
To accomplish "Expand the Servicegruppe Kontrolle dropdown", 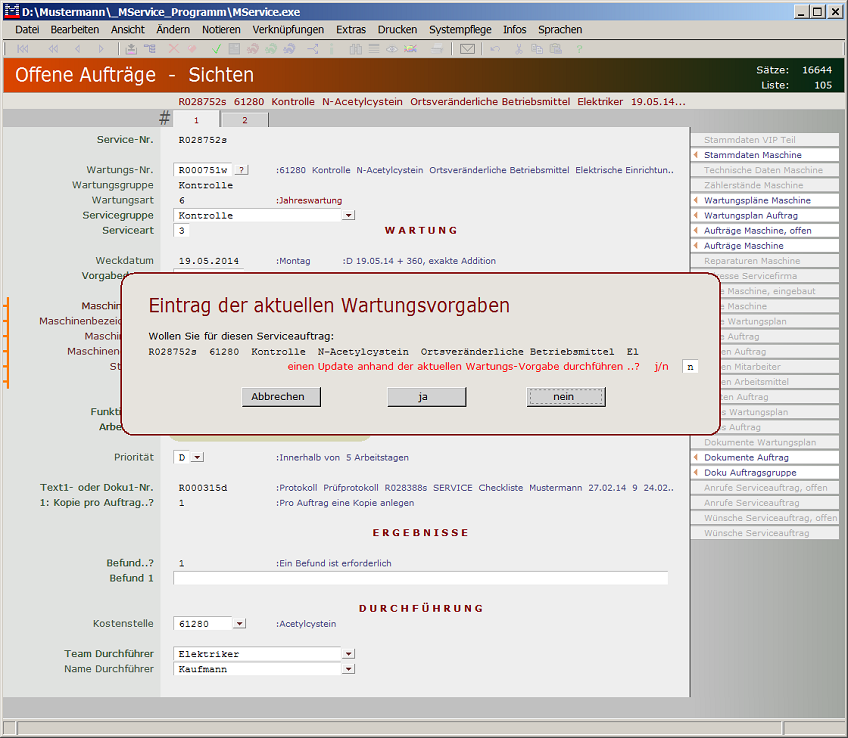I will (348, 215).
